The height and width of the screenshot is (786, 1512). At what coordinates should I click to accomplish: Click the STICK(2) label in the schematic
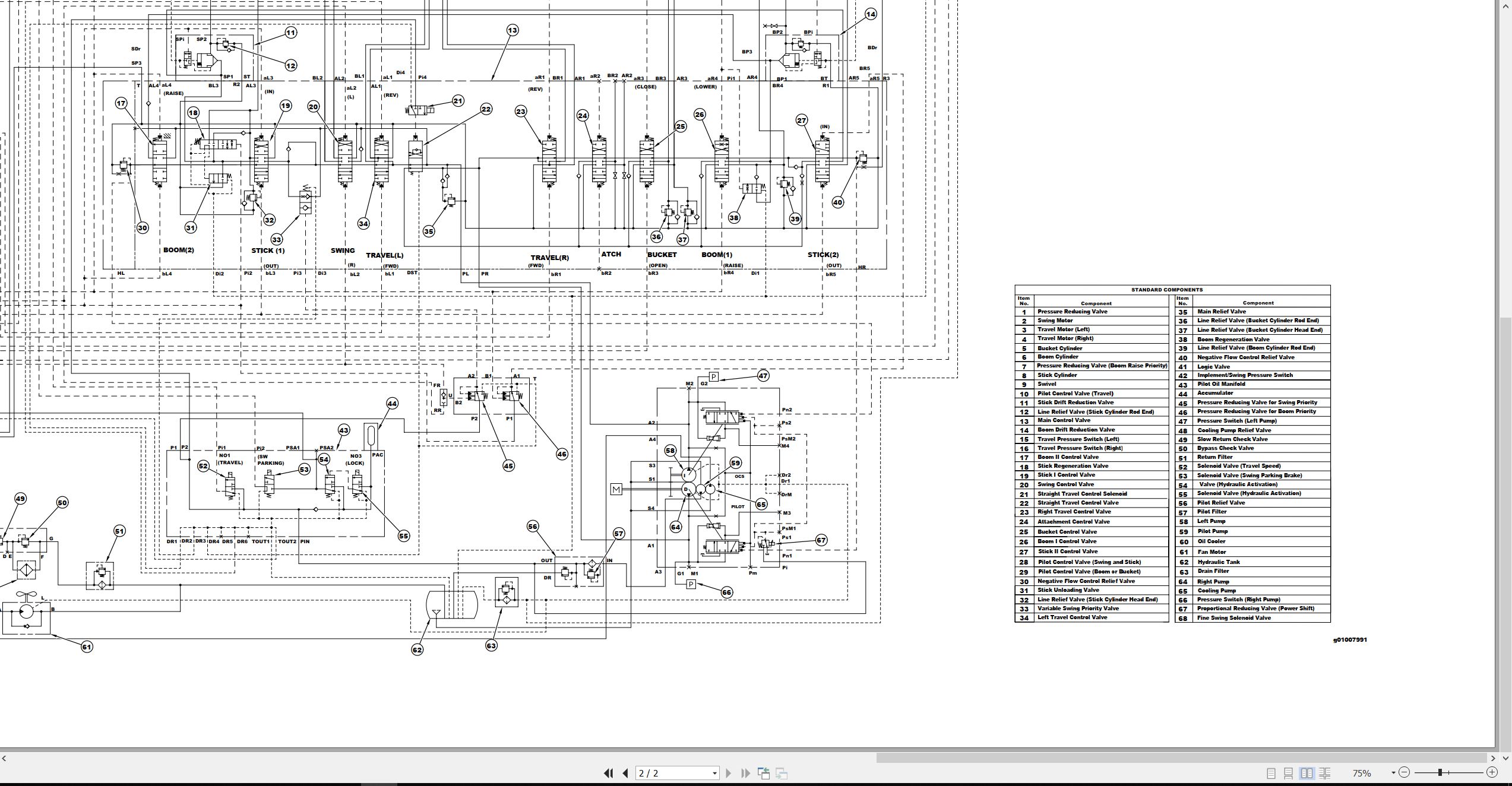[823, 255]
